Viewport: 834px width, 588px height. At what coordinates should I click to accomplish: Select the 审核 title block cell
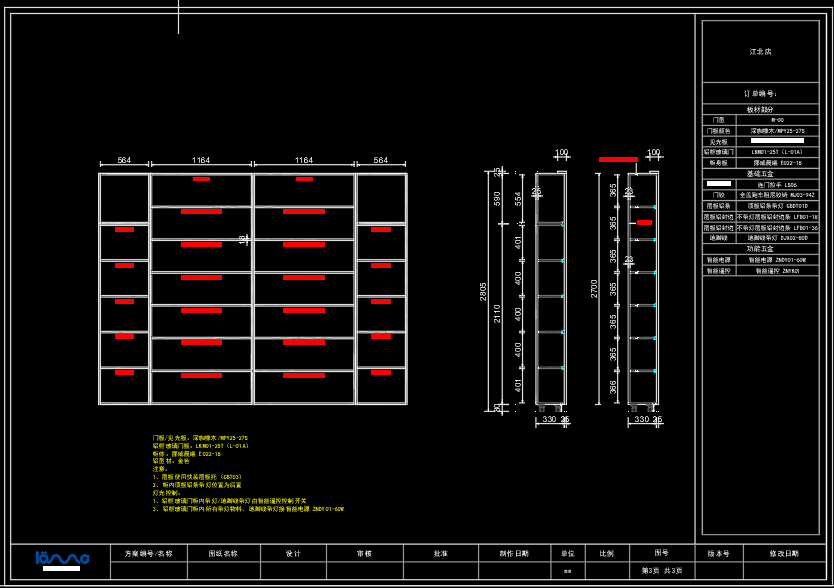(364, 553)
